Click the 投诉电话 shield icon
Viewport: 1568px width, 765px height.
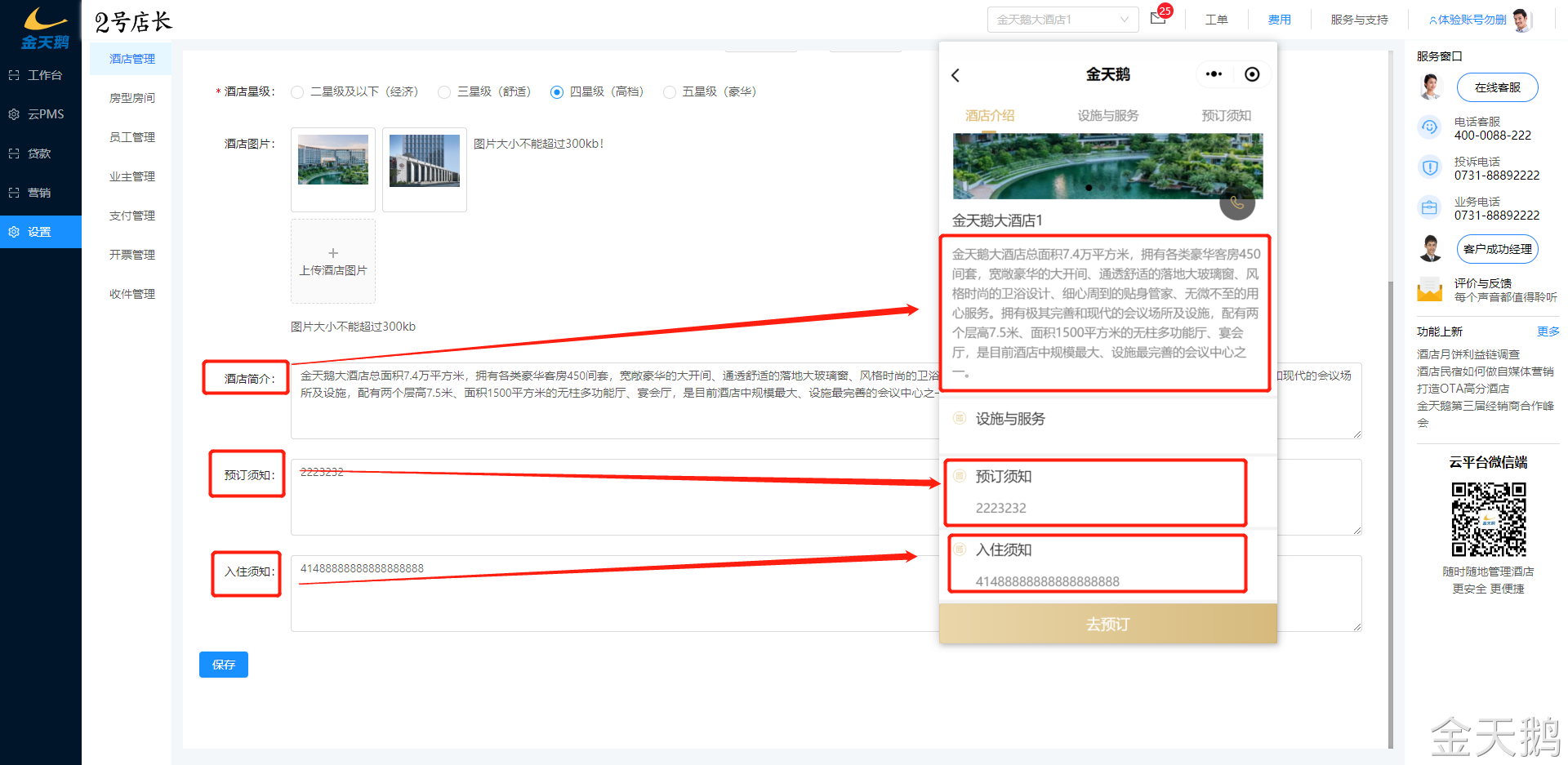click(x=1429, y=167)
